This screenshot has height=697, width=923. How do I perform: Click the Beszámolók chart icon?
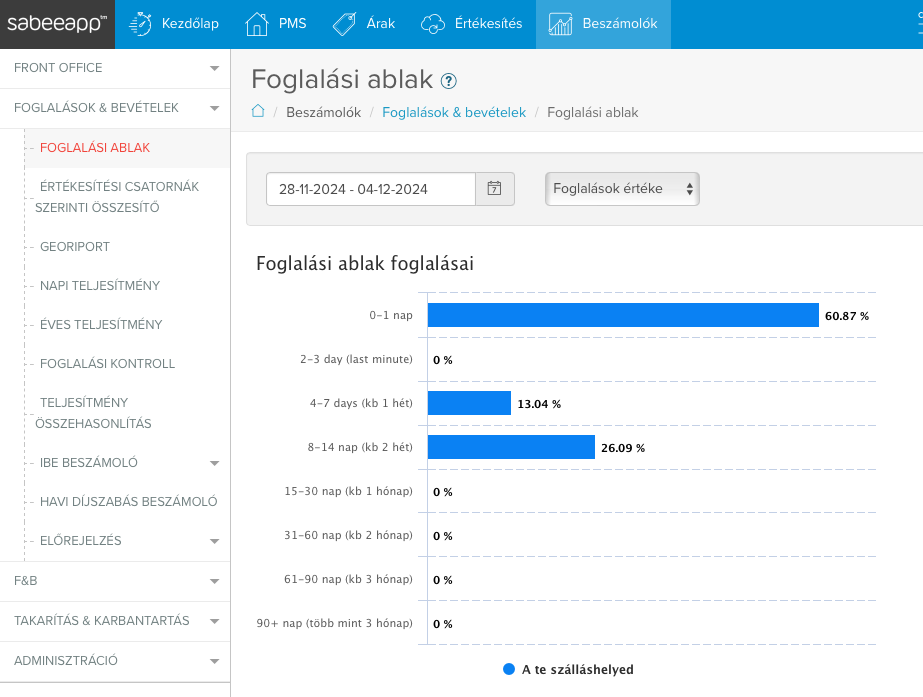coord(560,24)
